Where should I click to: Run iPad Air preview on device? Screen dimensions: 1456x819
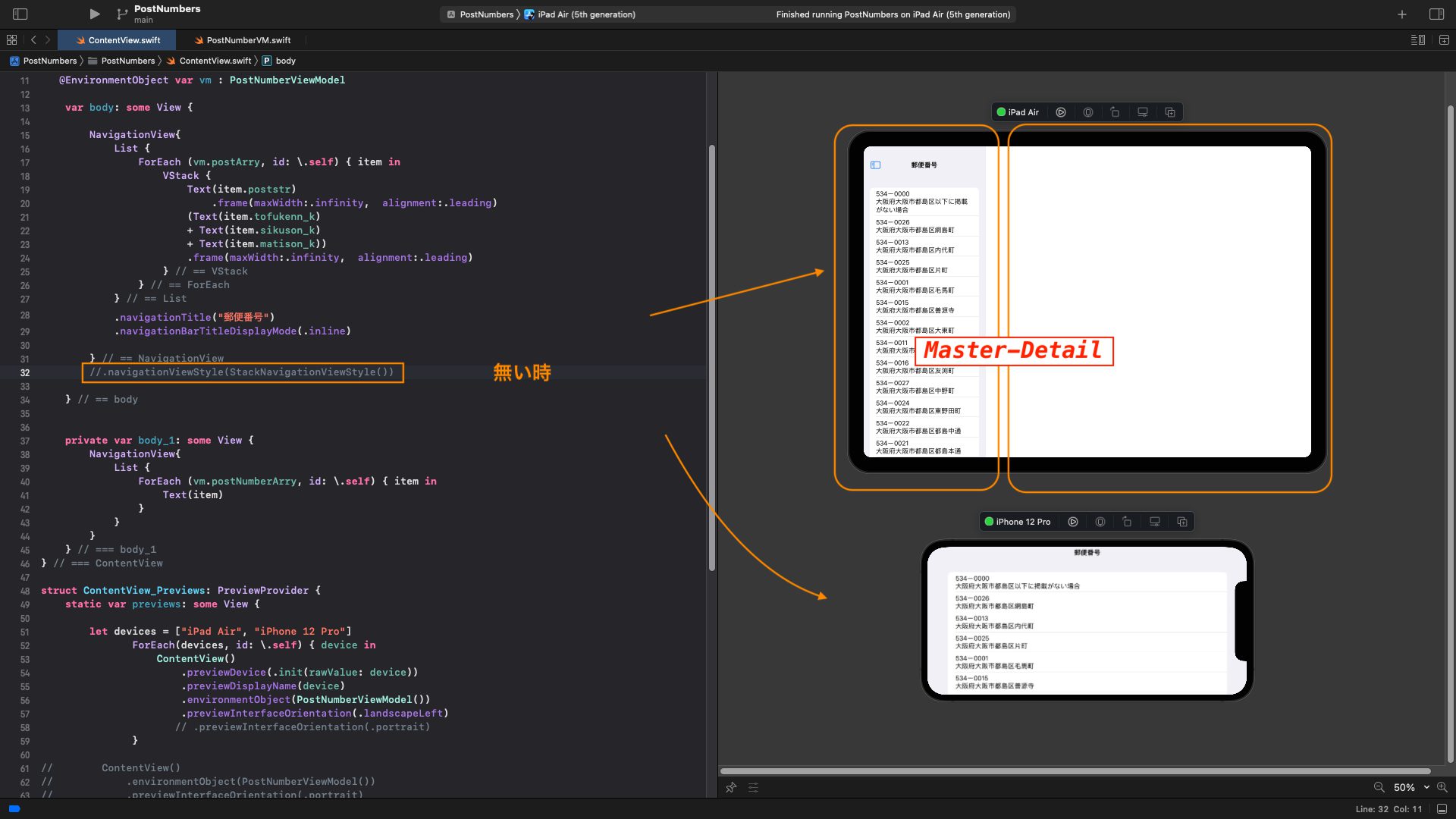pyautogui.click(x=1143, y=112)
